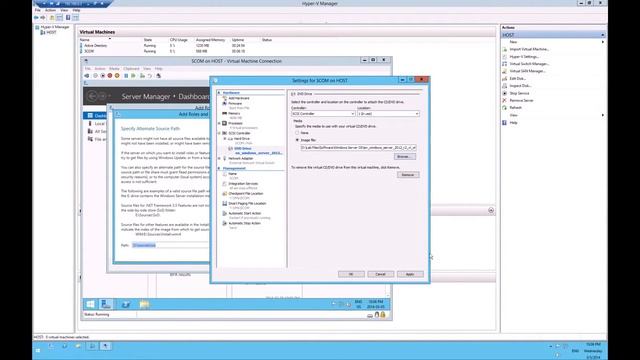The height and width of the screenshot is (360, 640).
Task: Select SCSI Controller in hardware tree
Action: (239, 133)
